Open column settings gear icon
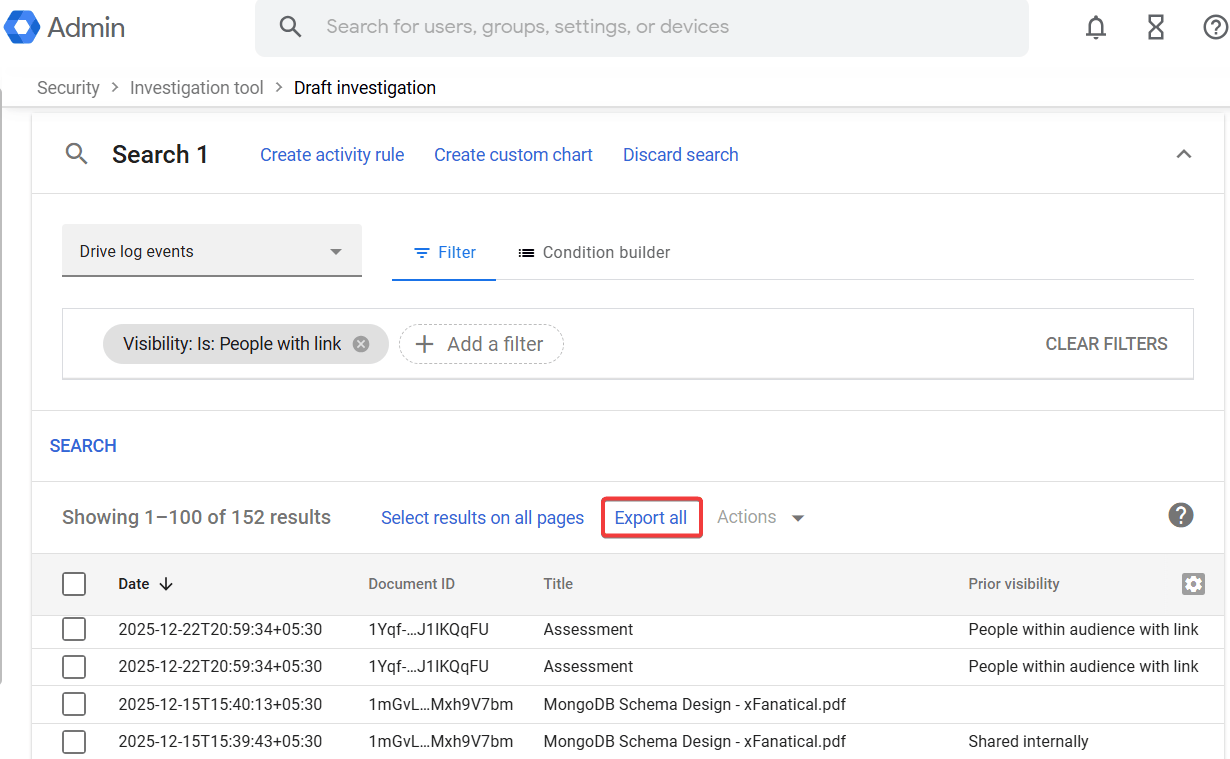 click(x=1193, y=584)
